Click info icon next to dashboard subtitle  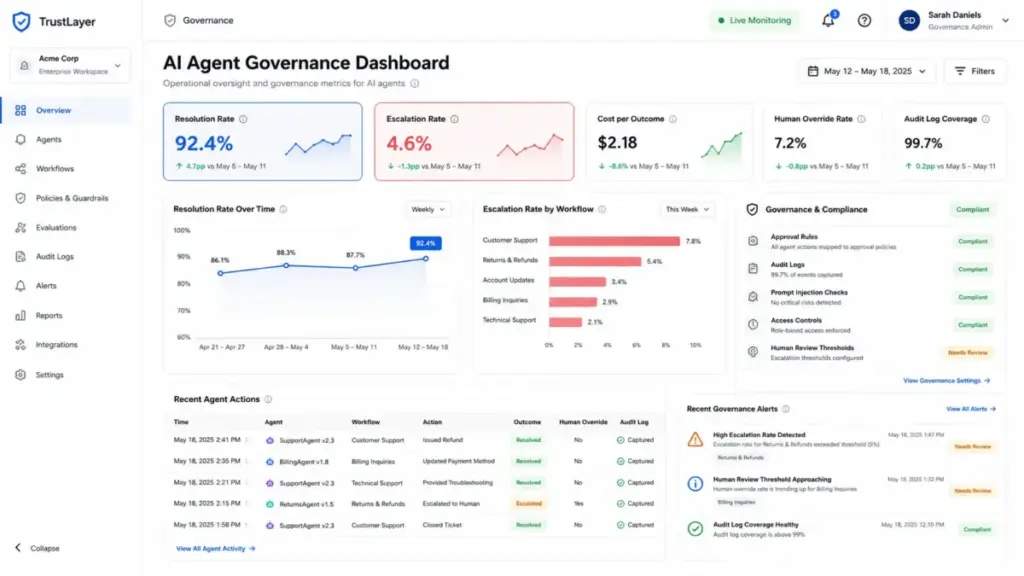[415, 84]
